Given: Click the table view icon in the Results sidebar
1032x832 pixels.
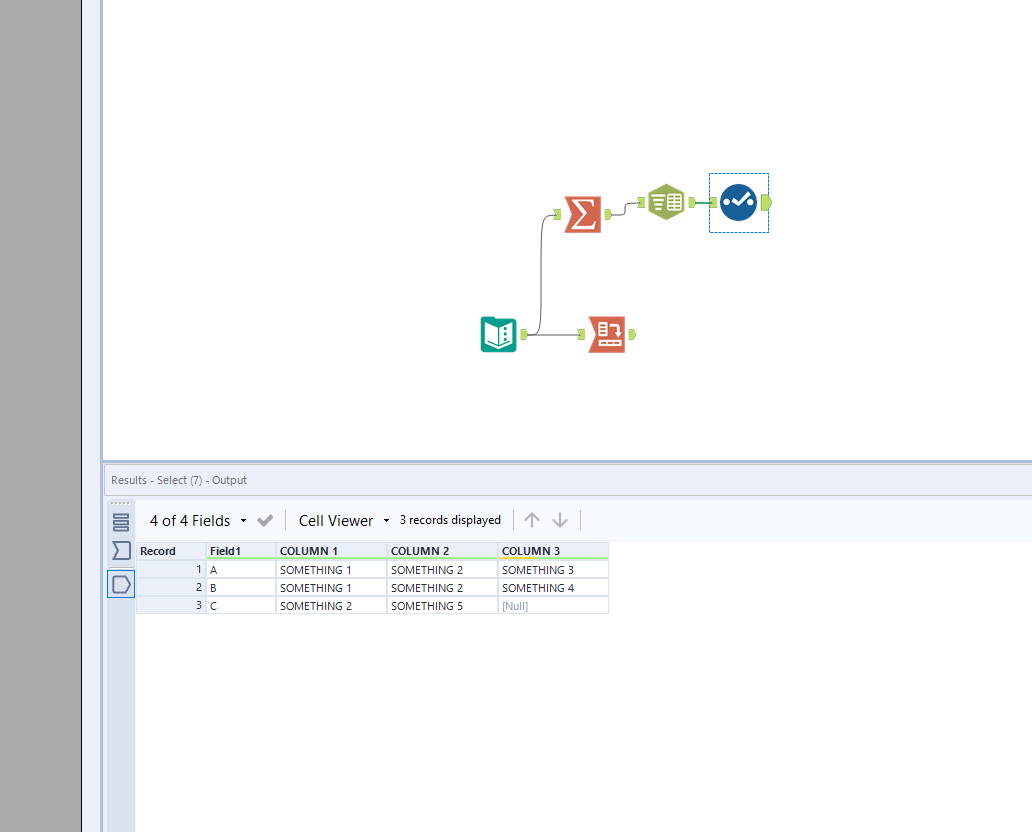Looking at the screenshot, I should click(x=120, y=520).
